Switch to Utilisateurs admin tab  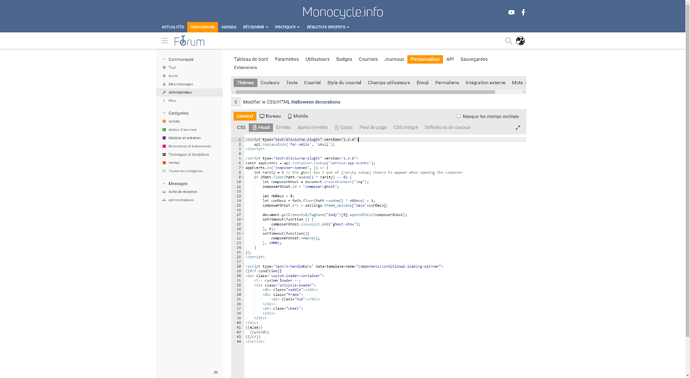[x=318, y=59]
